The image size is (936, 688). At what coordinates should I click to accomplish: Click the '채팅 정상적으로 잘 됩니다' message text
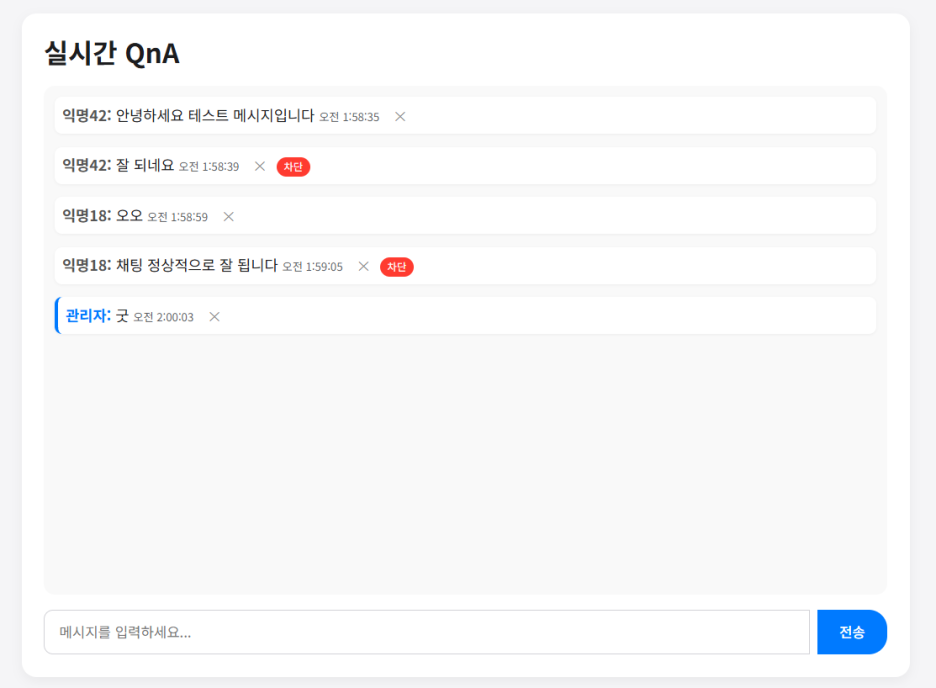(x=197, y=265)
